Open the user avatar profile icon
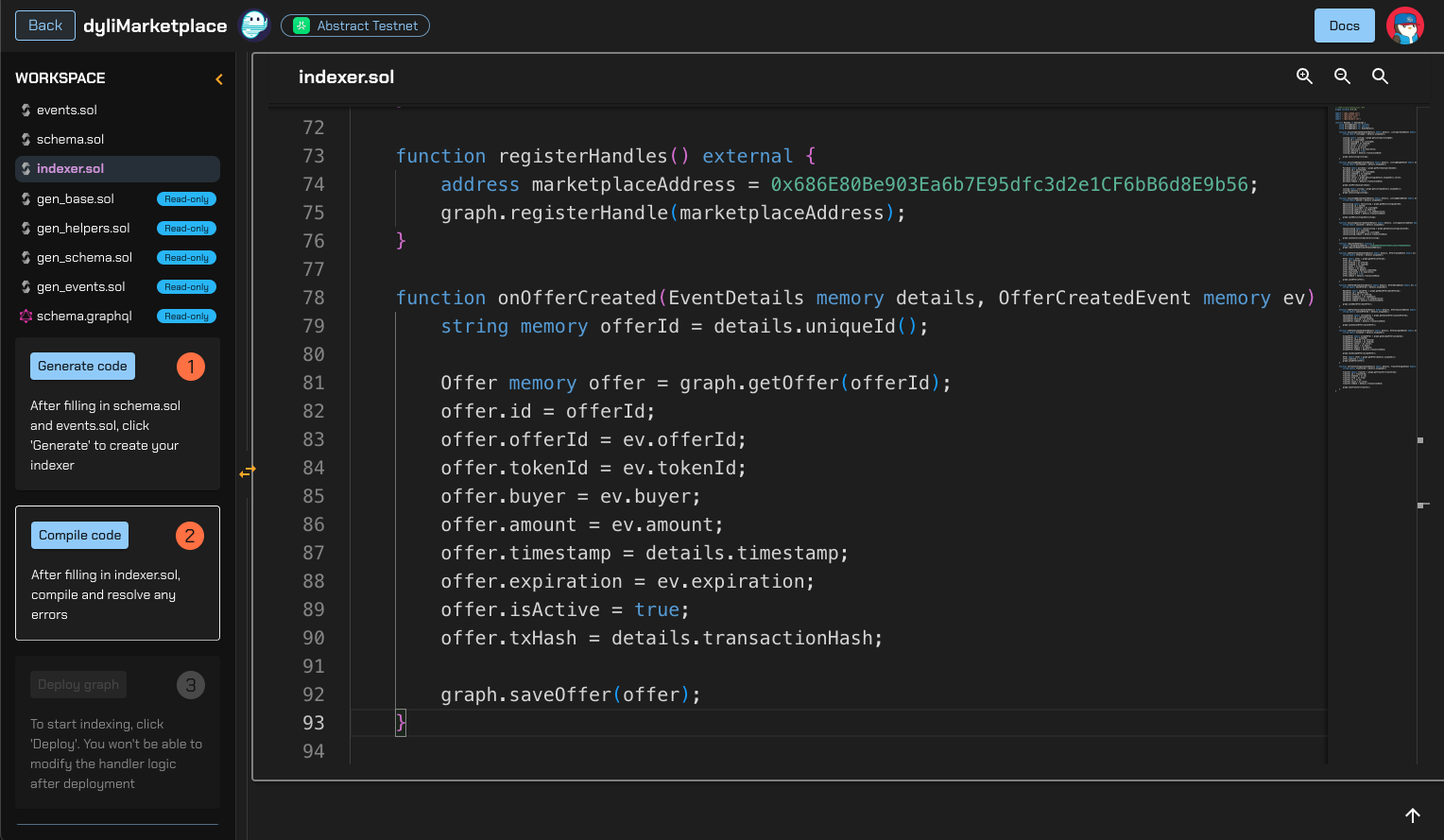1444x840 pixels. pos(1404,26)
